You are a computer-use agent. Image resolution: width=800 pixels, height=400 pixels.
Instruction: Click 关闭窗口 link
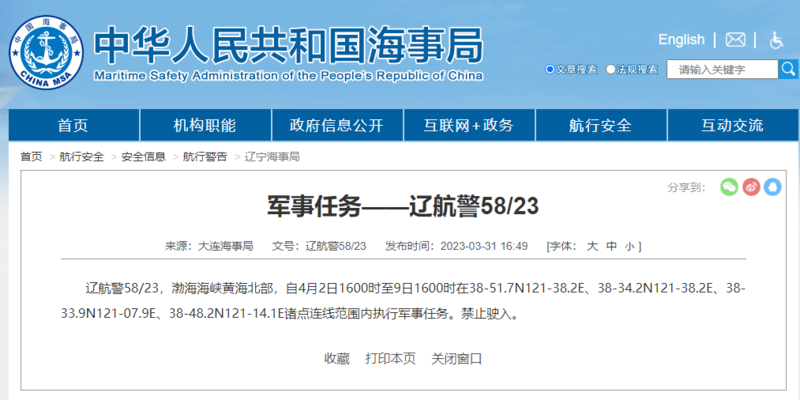(x=456, y=358)
